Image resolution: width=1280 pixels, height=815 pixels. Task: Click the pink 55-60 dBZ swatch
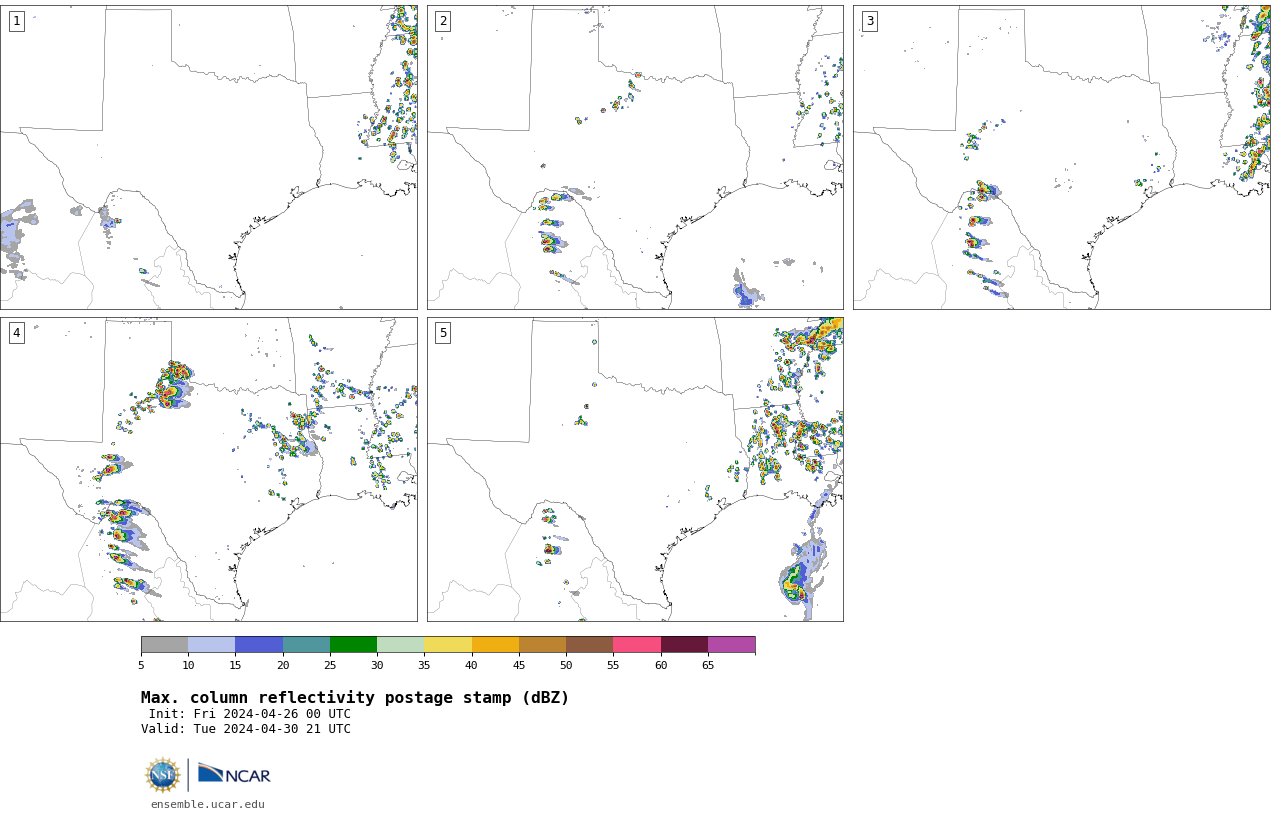637,644
